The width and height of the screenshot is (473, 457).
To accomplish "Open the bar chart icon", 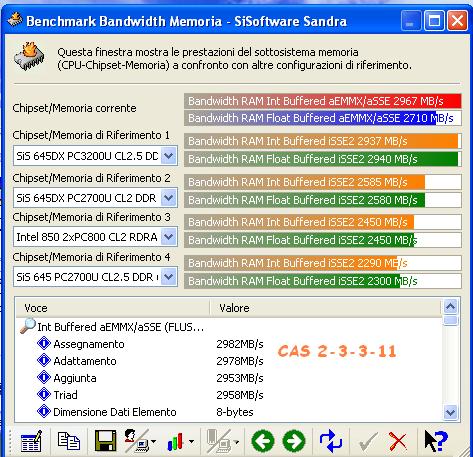I will click(x=176, y=442).
